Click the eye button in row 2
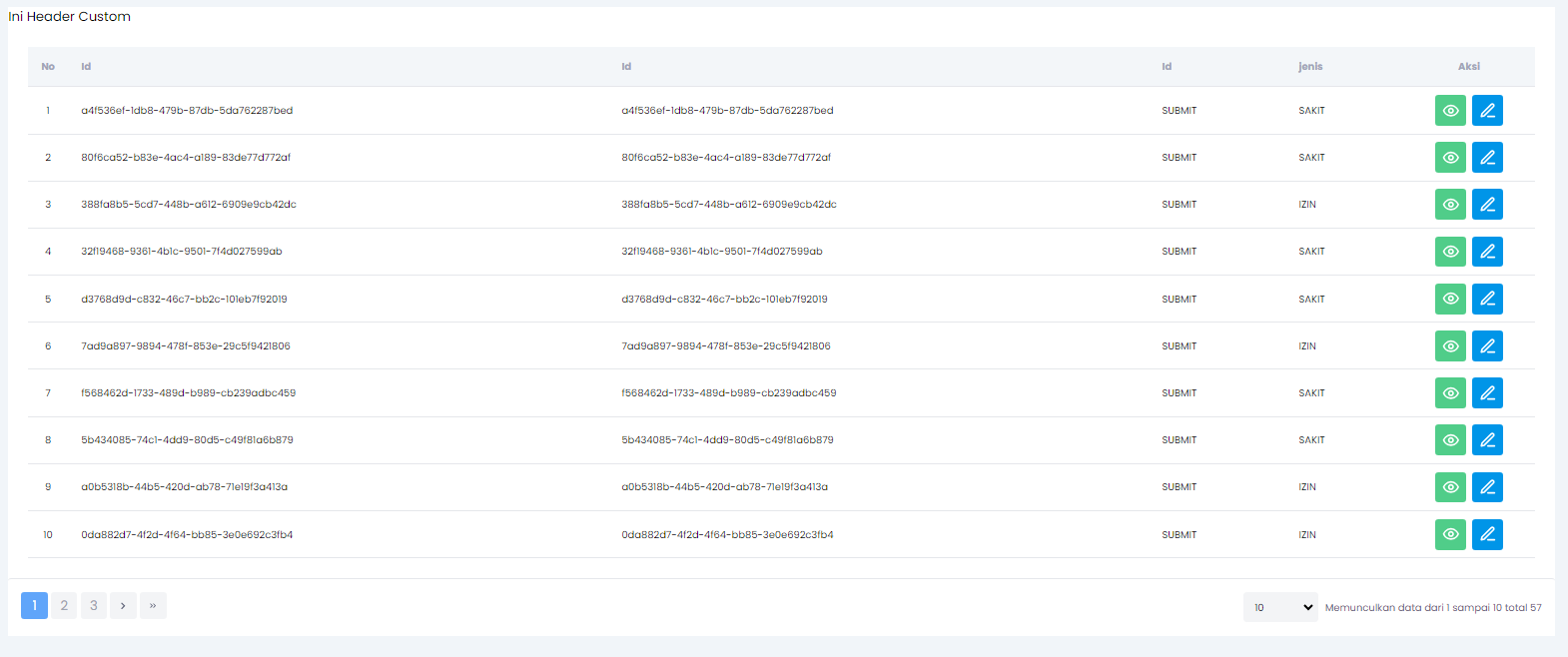This screenshot has height=657, width=1568. [x=1450, y=158]
